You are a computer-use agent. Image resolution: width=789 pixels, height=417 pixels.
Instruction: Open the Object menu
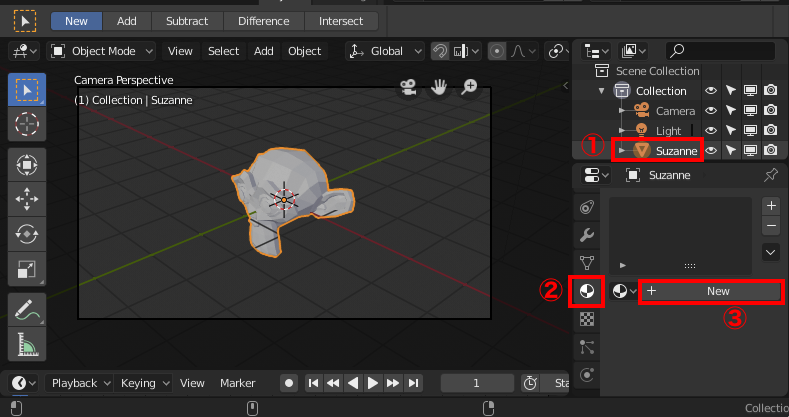(304, 51)
